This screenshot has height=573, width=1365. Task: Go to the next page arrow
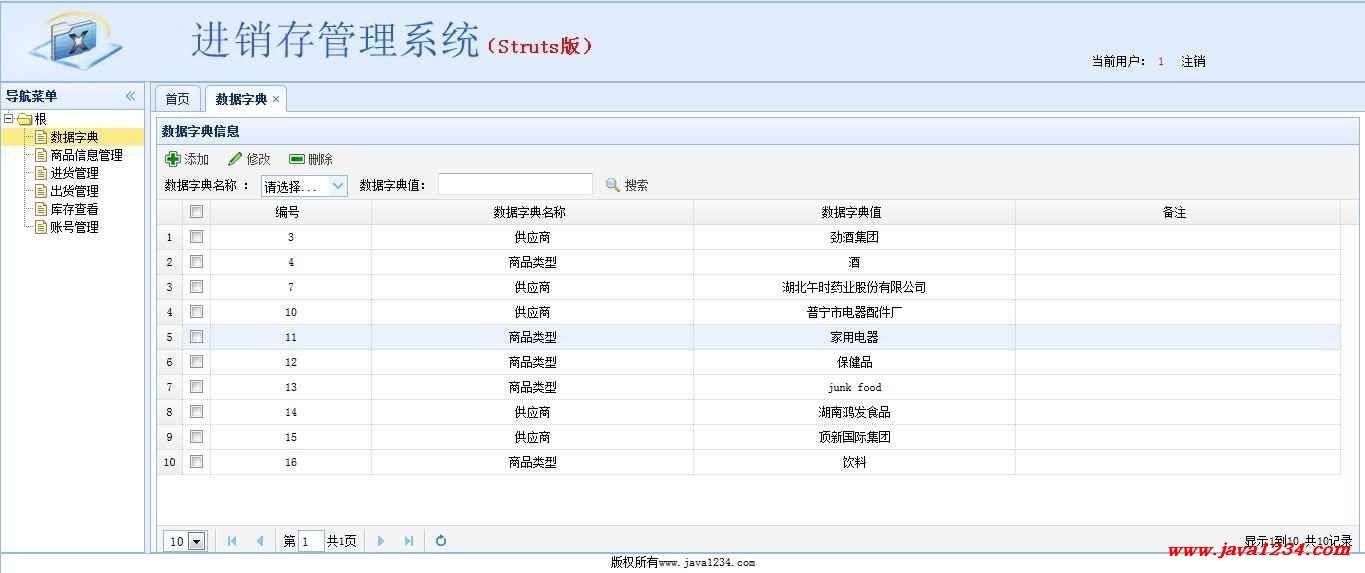(x=381, y=541)
